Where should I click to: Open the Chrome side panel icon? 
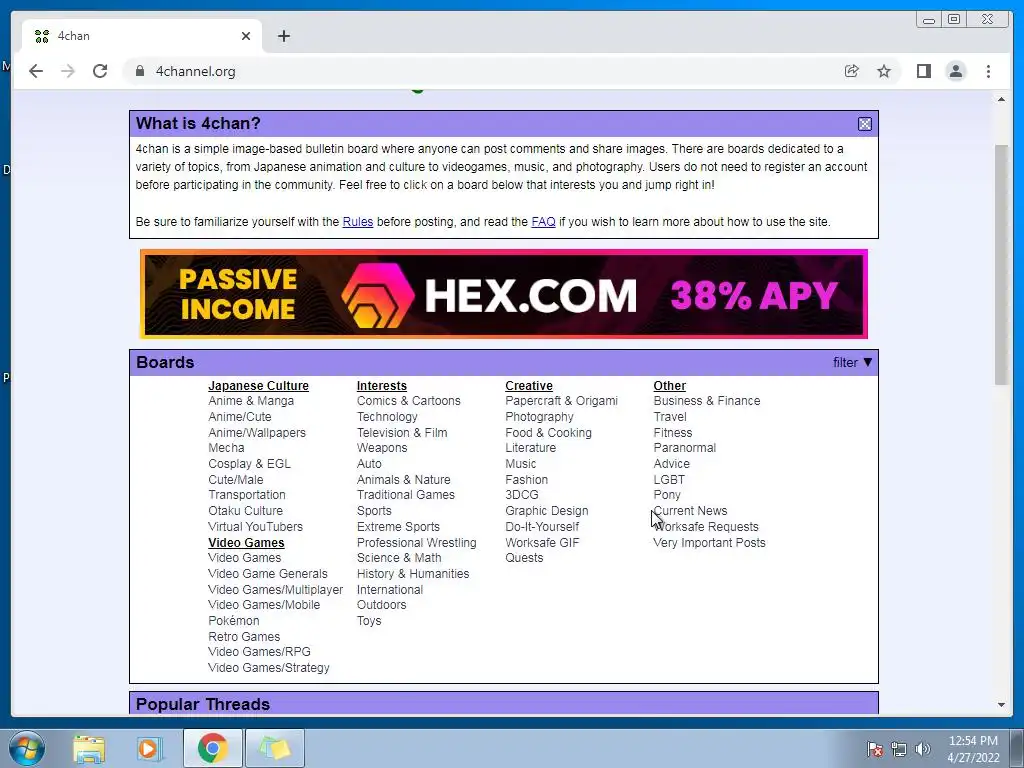tap(923, 71)
